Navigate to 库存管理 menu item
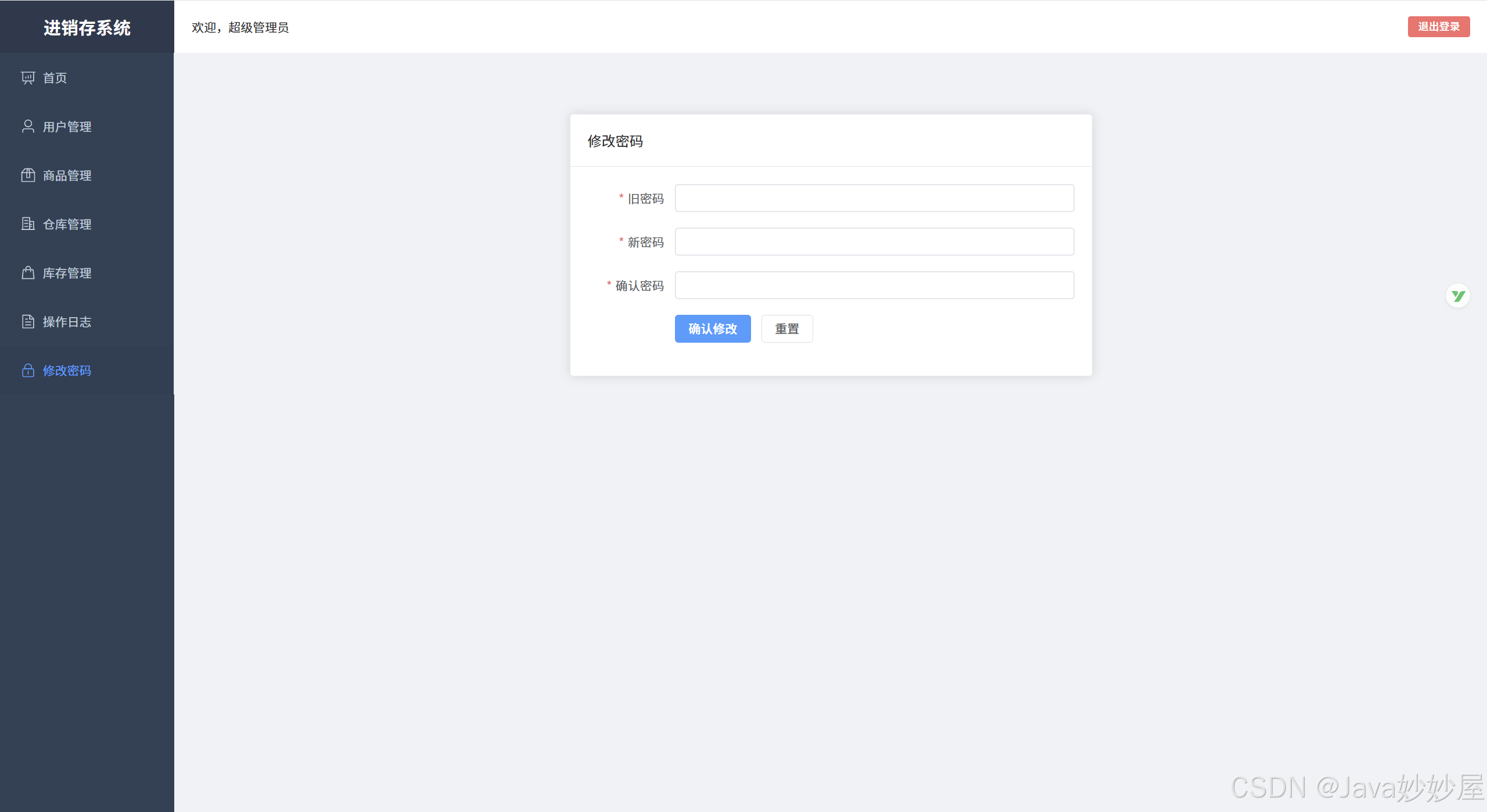 (x=87, y=273)
